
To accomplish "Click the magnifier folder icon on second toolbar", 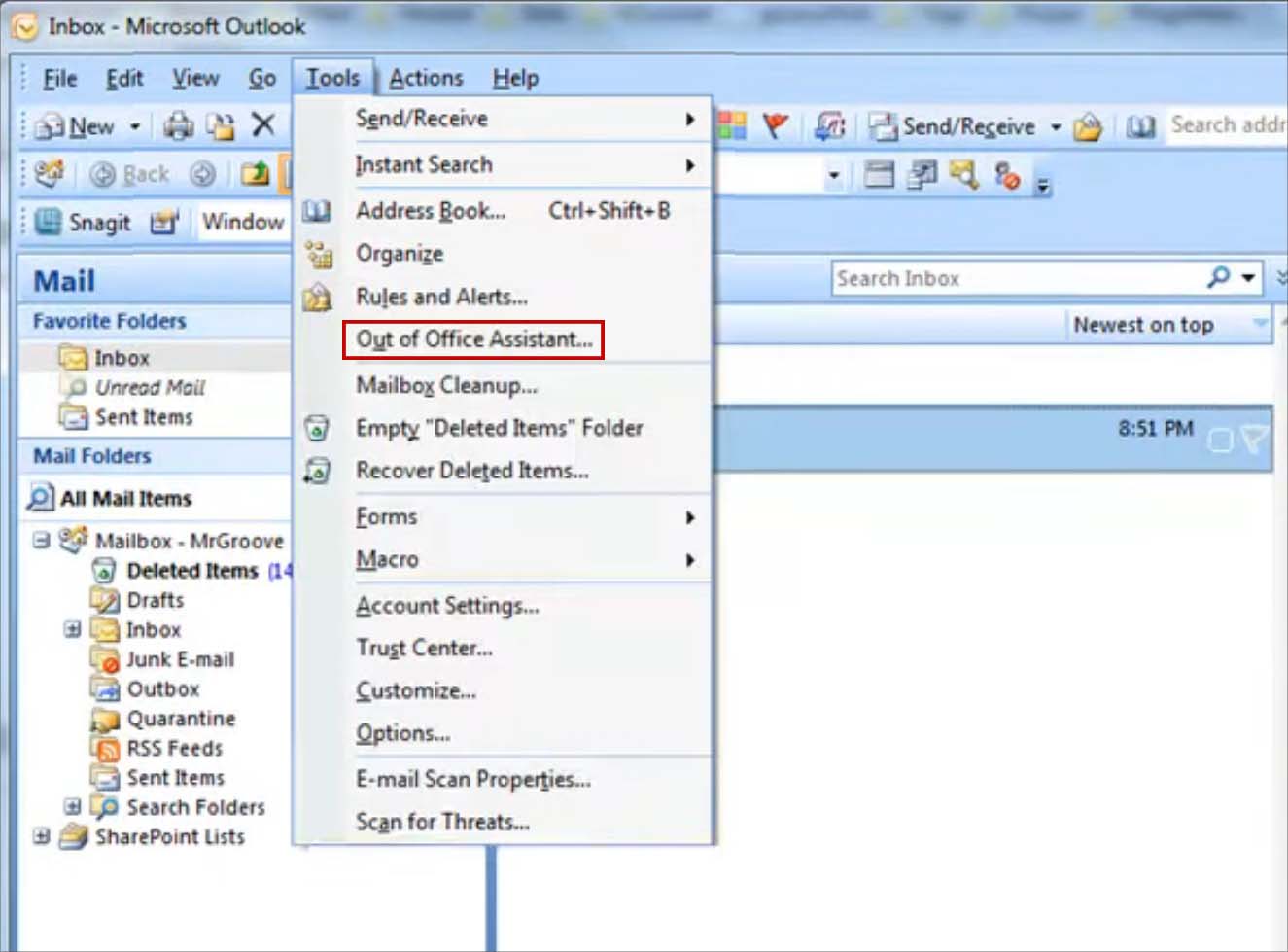I will tap(963, 175).
